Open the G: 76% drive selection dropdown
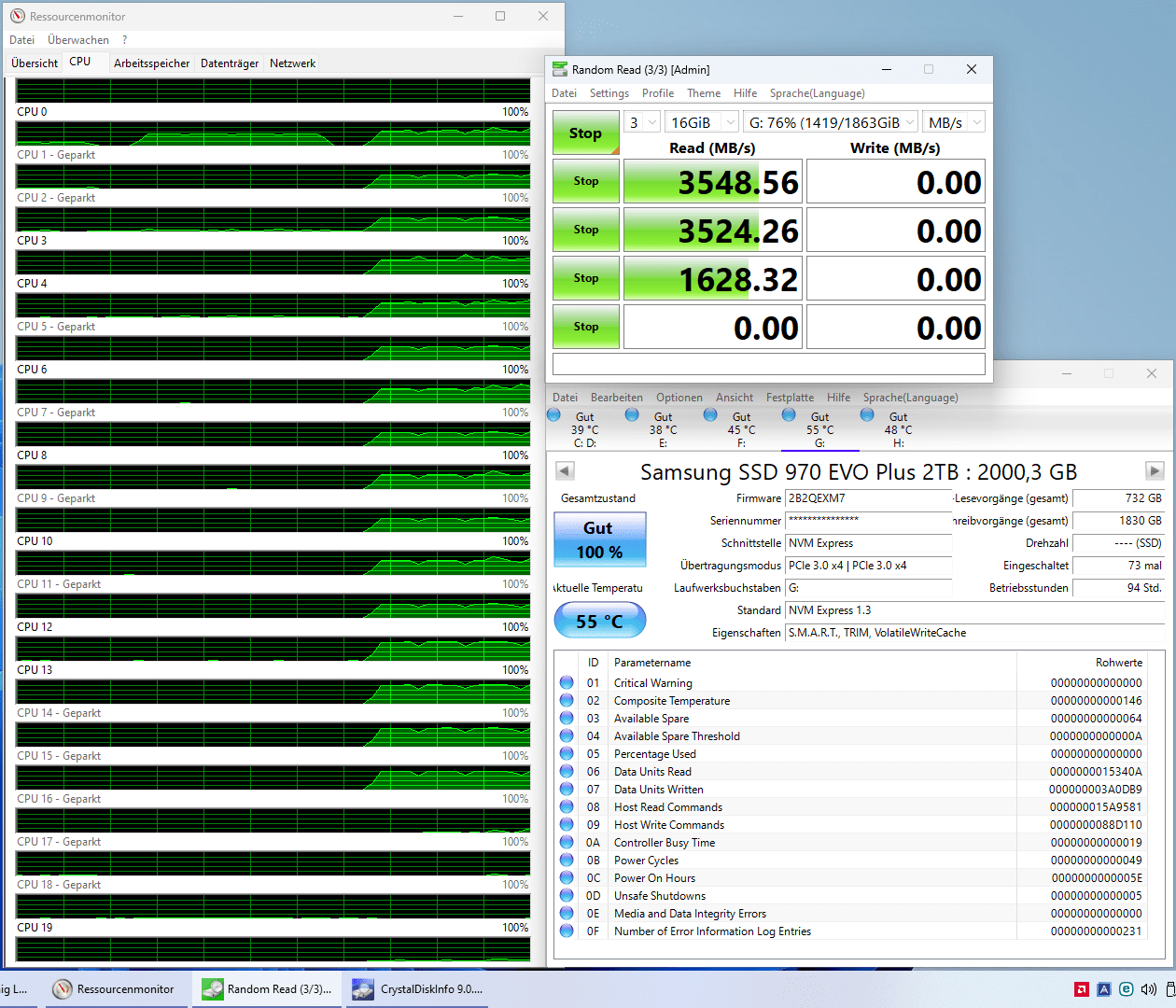 point(831,122)
